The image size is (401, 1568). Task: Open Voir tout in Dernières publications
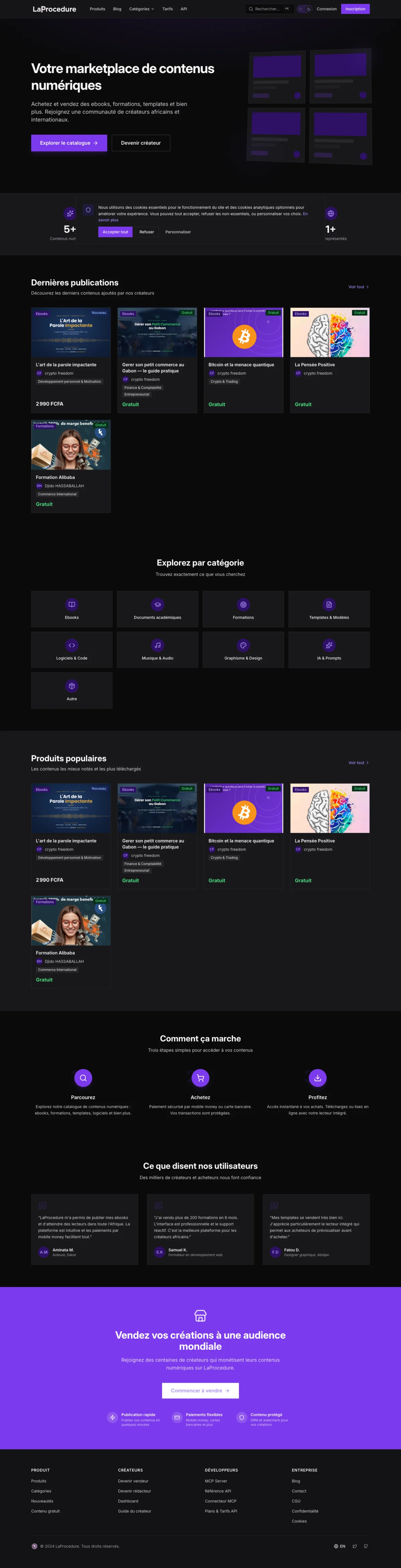(x=359, y=287)
